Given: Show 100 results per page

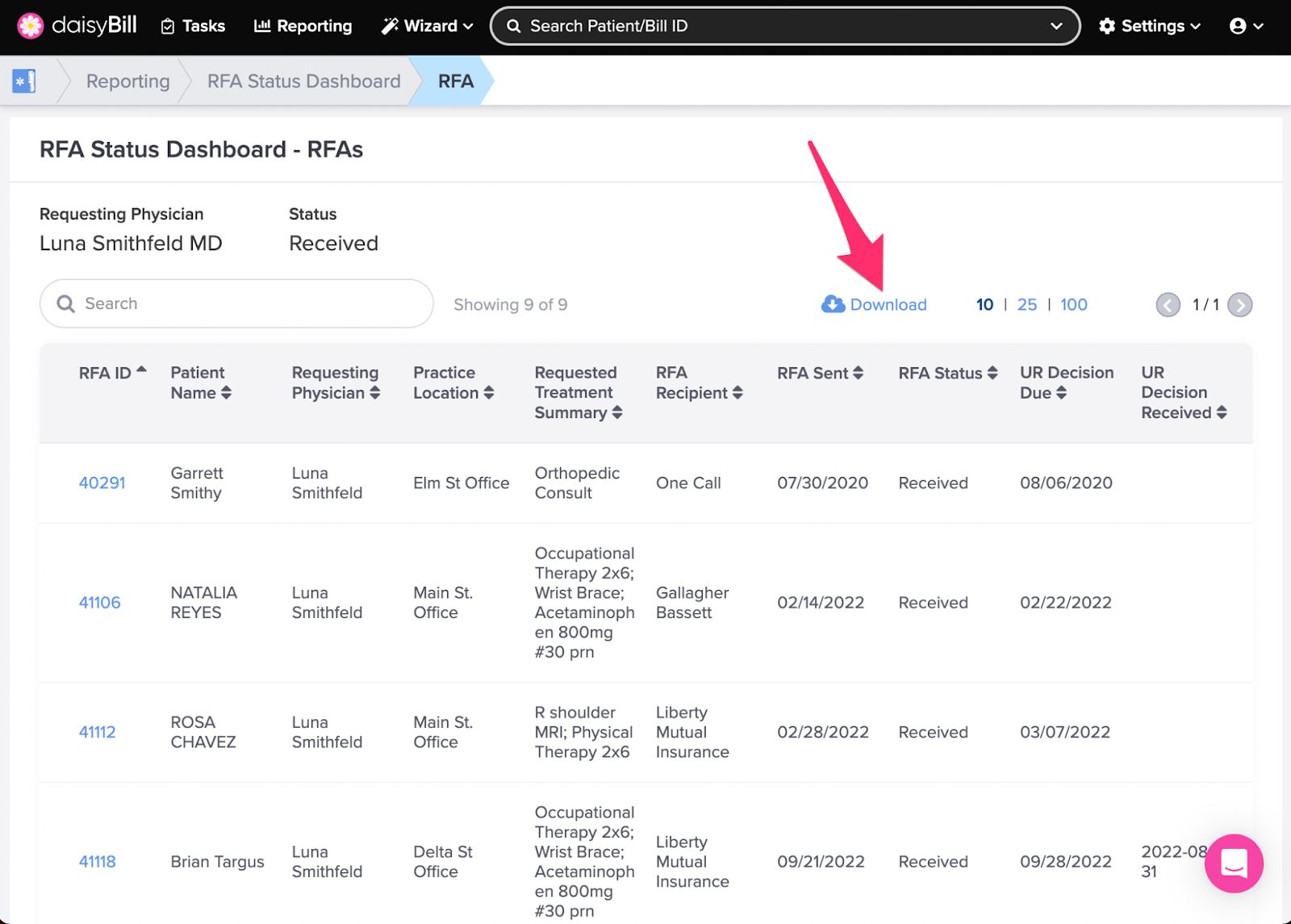Looking at the screenshot, I should pos(1073,304).
